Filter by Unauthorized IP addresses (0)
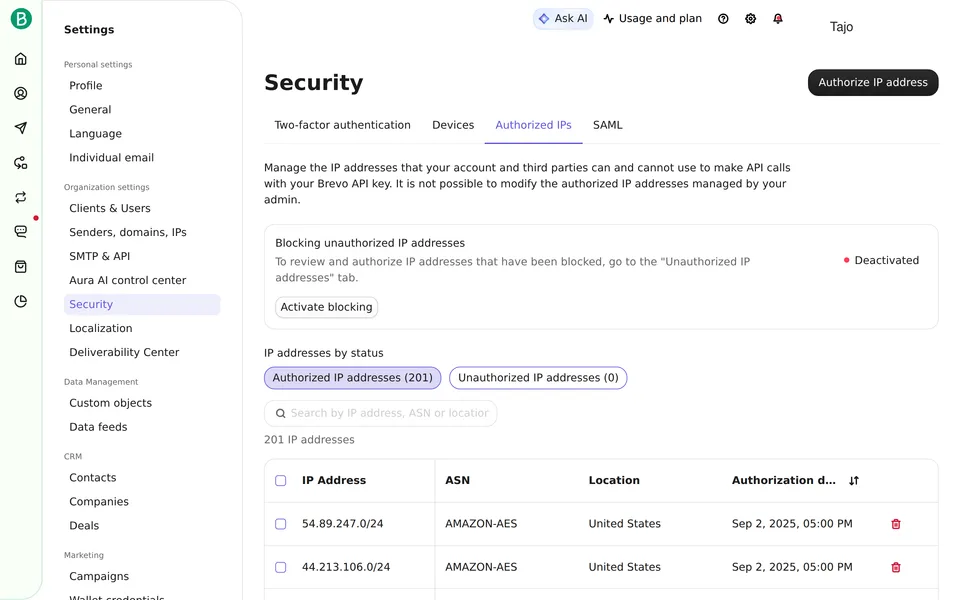960x600 pixels. coord(538,378)
